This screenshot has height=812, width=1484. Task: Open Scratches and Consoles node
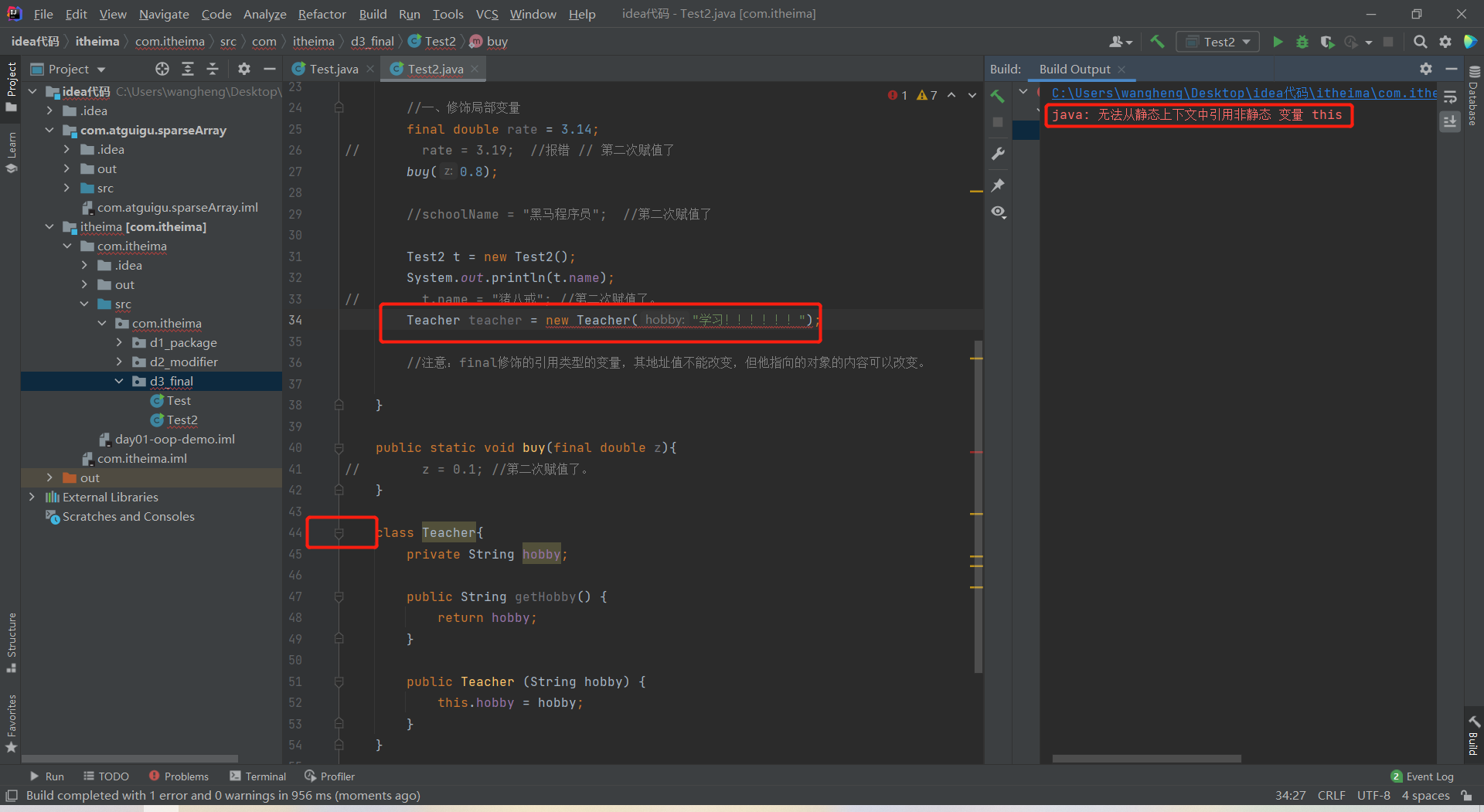pyautogui.click(x=128, y=516)
